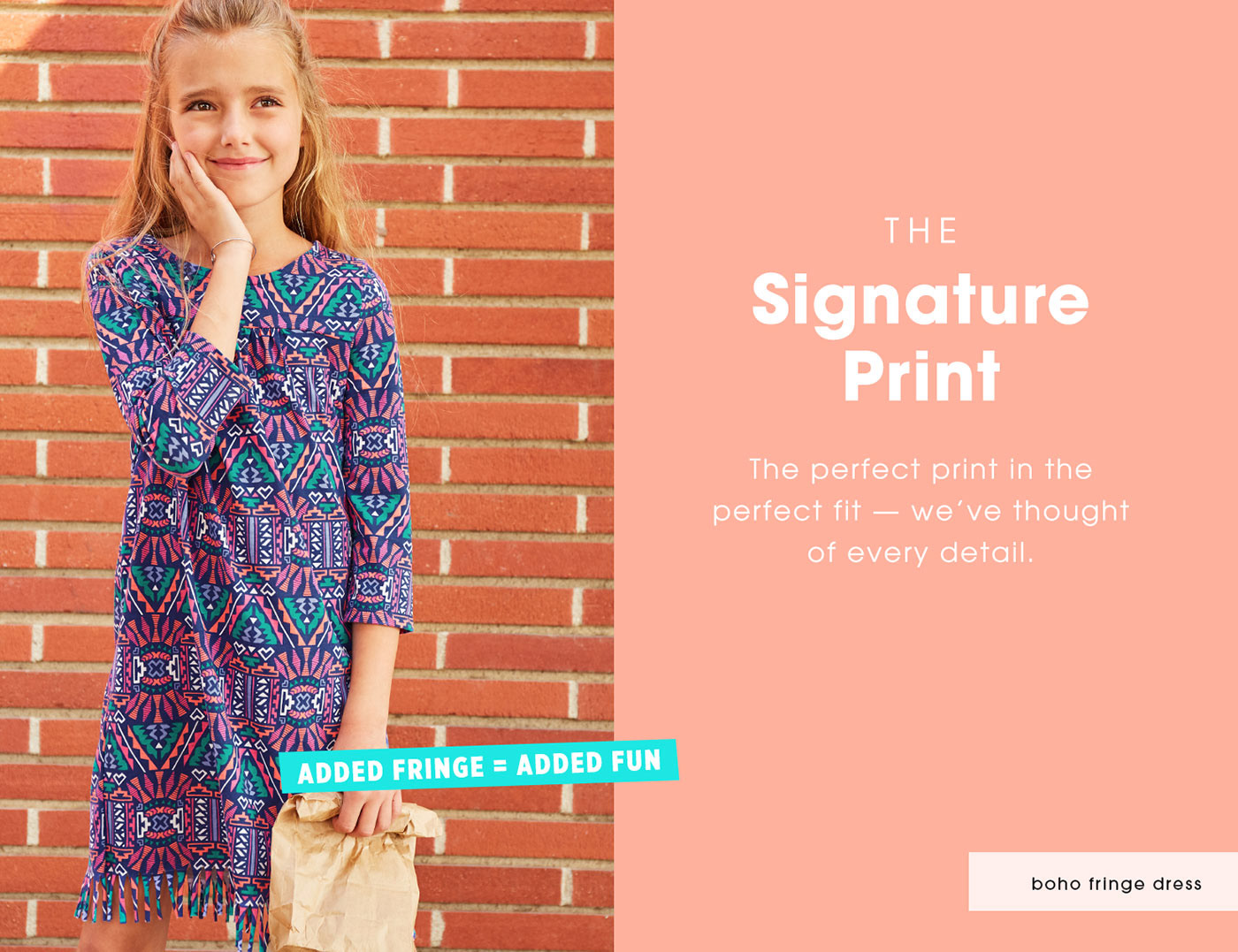Click the fringe hem of the dress
The height and width of the screenshot is (952, 1238).
(168, 902)
